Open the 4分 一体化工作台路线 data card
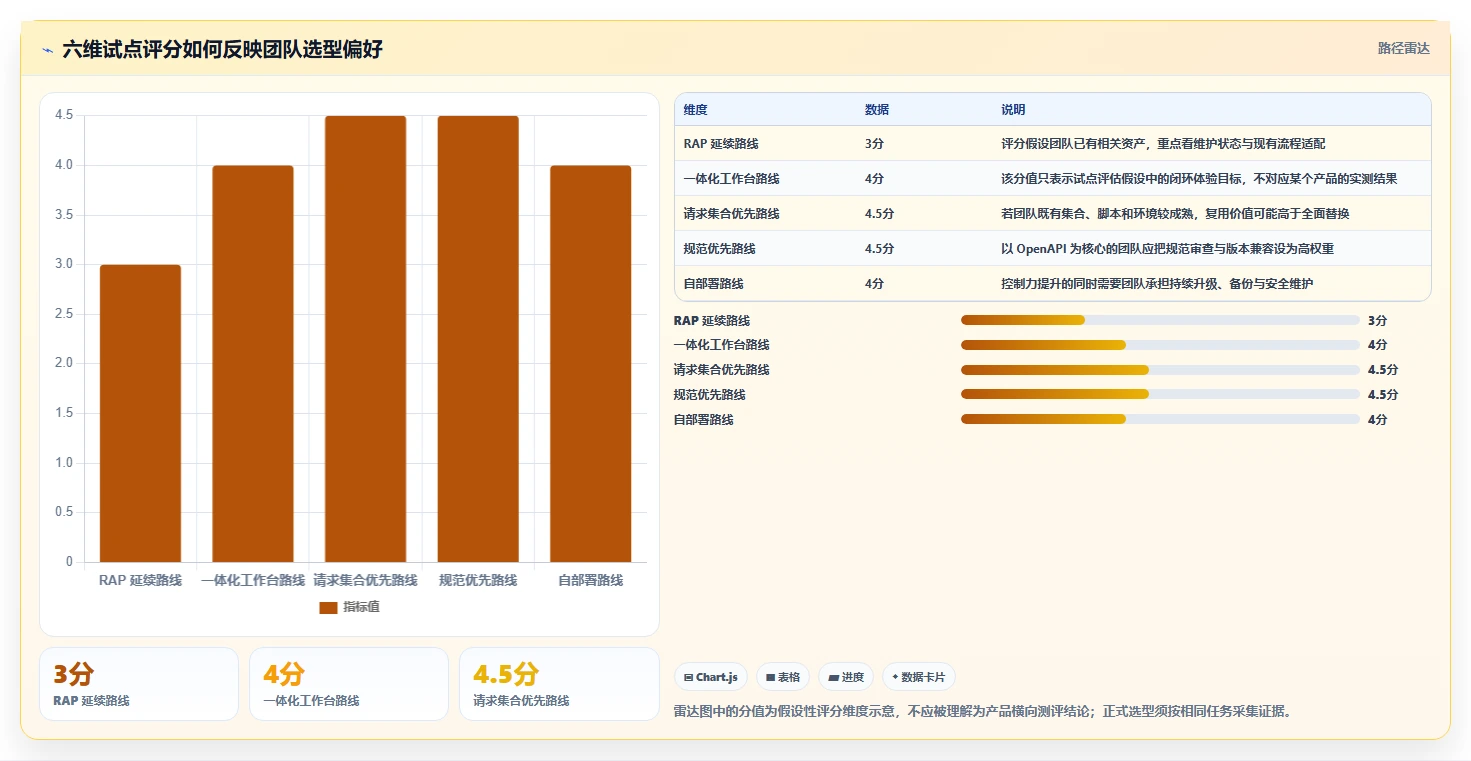The image size is (1471, 761). (x=349, y=684)
